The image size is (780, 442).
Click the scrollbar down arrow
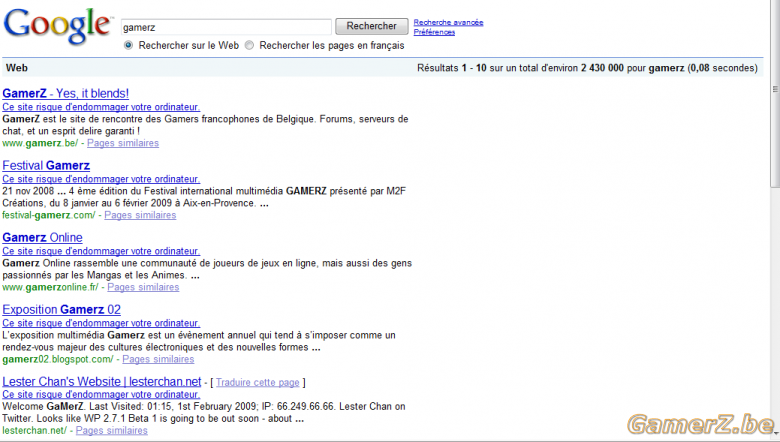coord(776,434)
